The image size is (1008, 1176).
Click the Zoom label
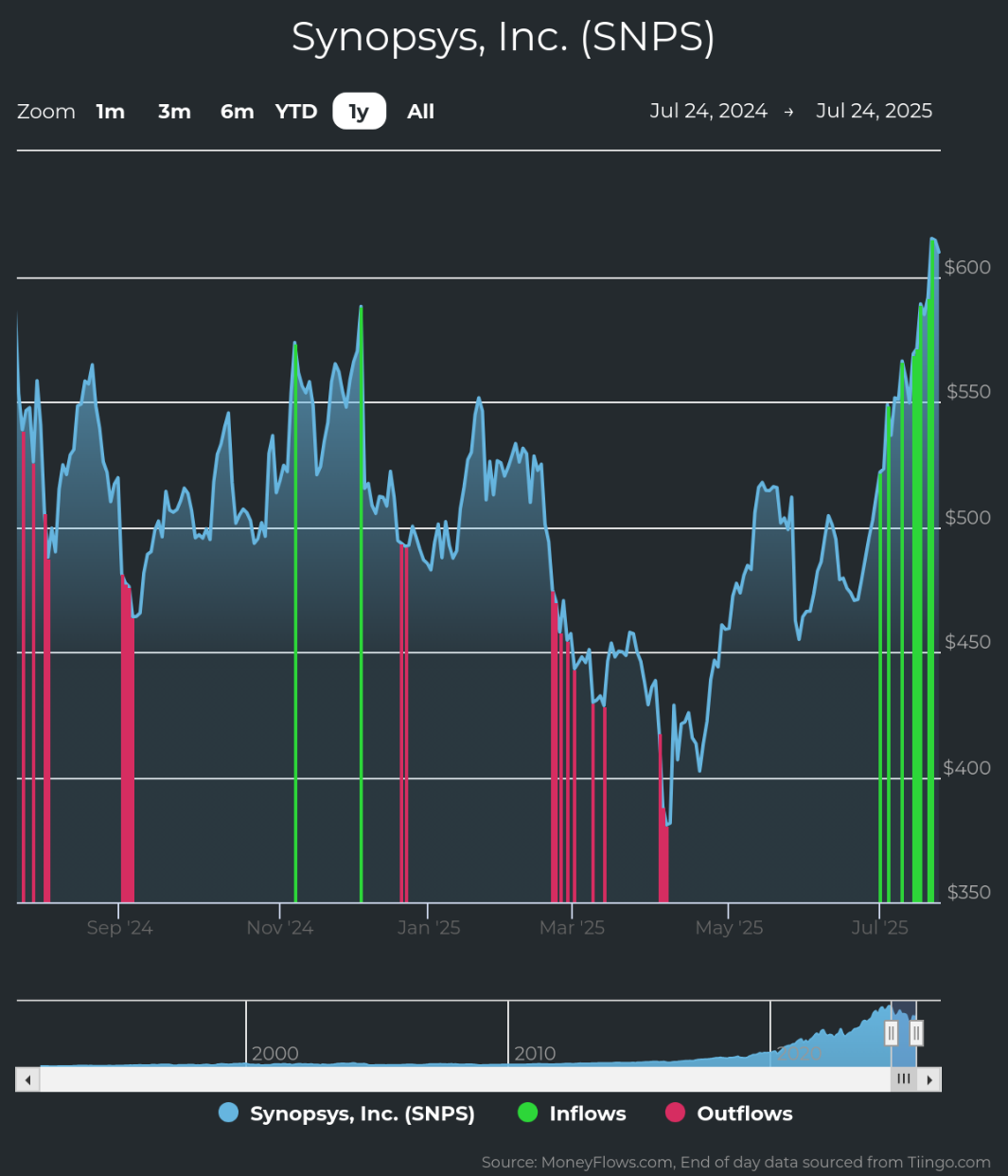point(46,112)
